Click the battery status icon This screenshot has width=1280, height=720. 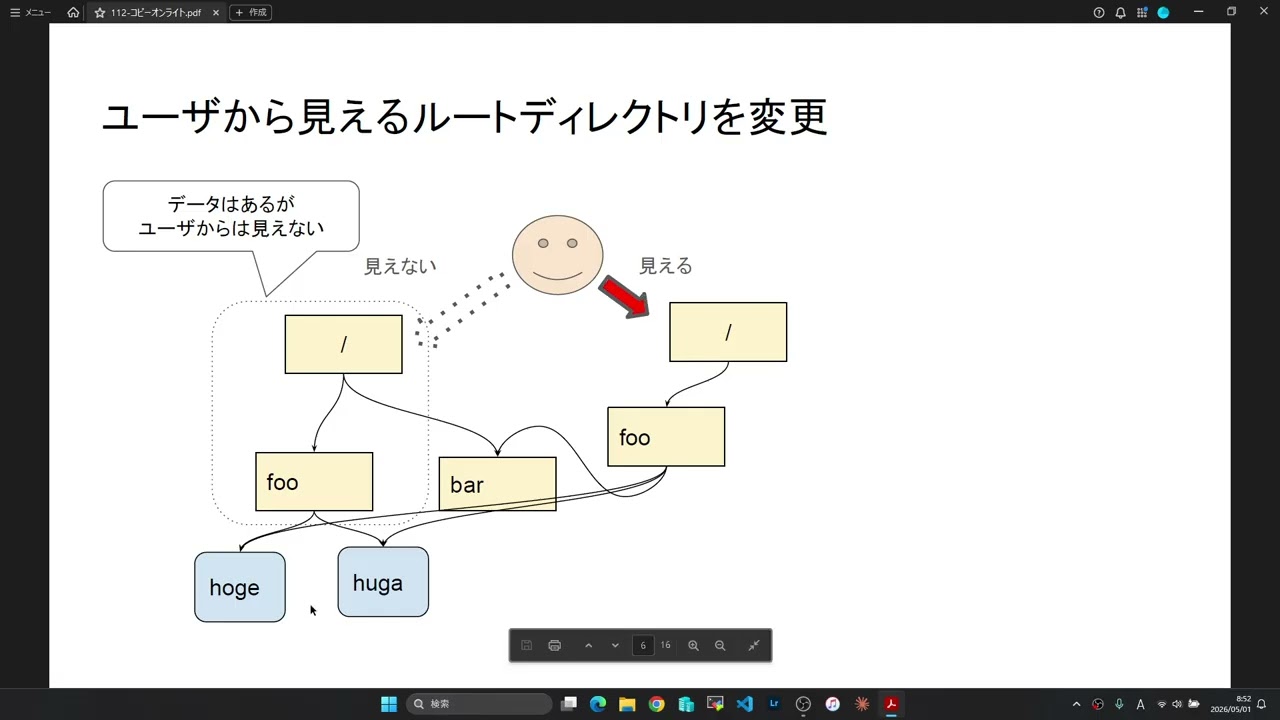pyautogui.click(x=1193, y=704)
